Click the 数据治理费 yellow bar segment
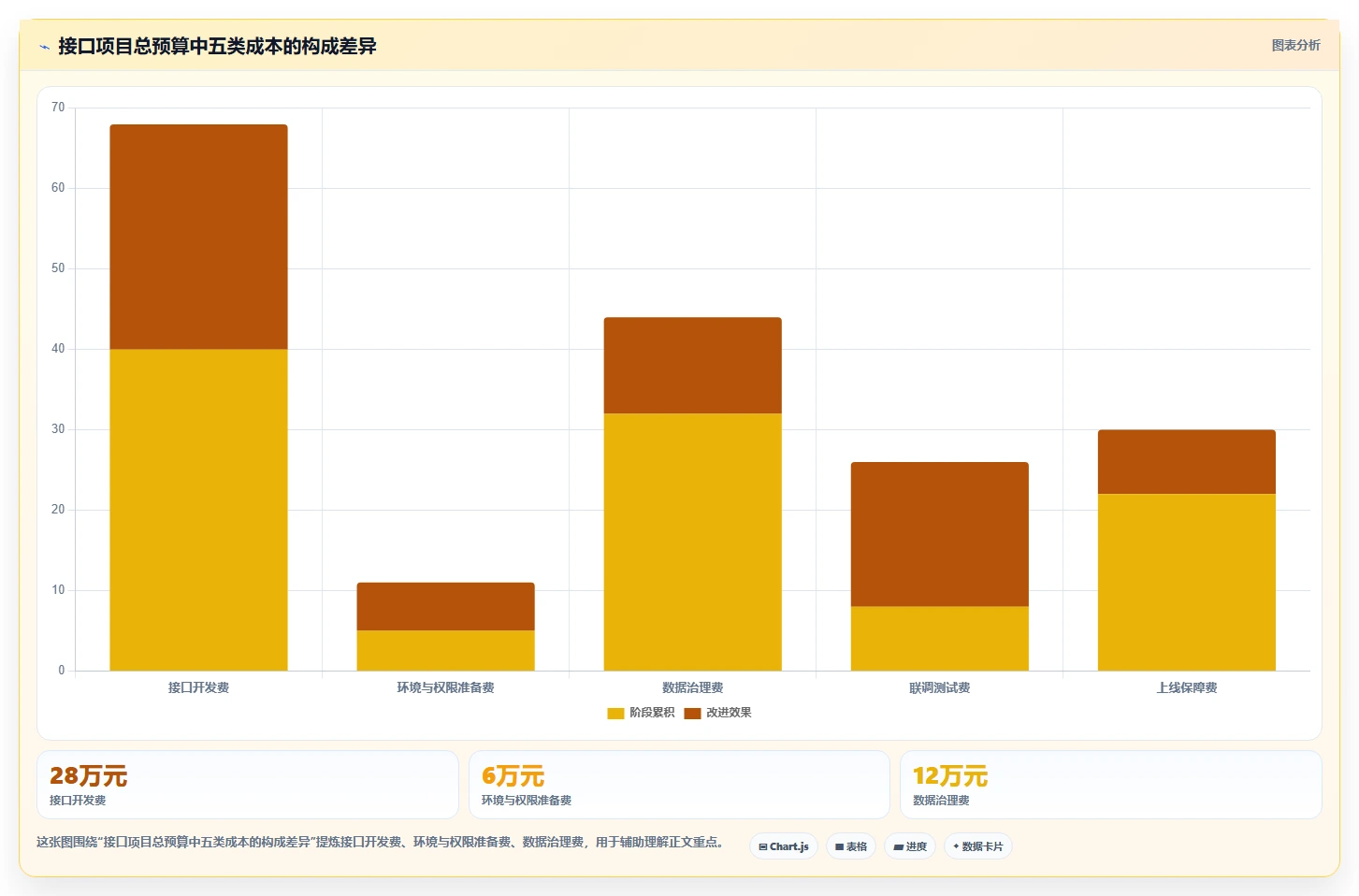 click(692, 542)
